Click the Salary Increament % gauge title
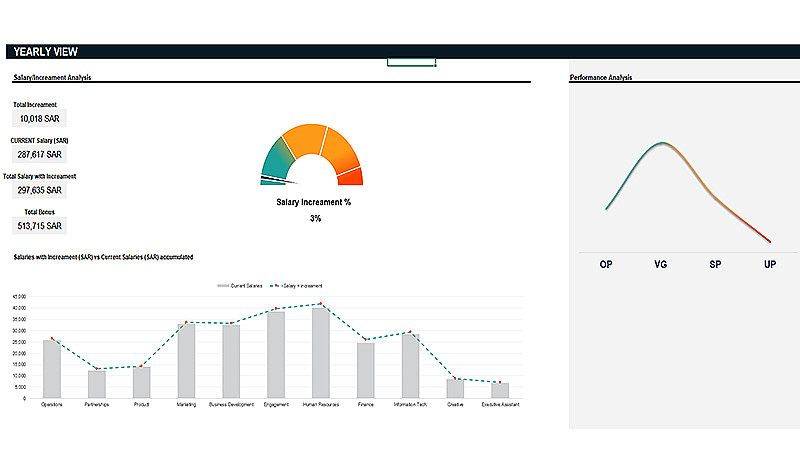This screenshot has height=470, width=800. click(x=313, y=202)
